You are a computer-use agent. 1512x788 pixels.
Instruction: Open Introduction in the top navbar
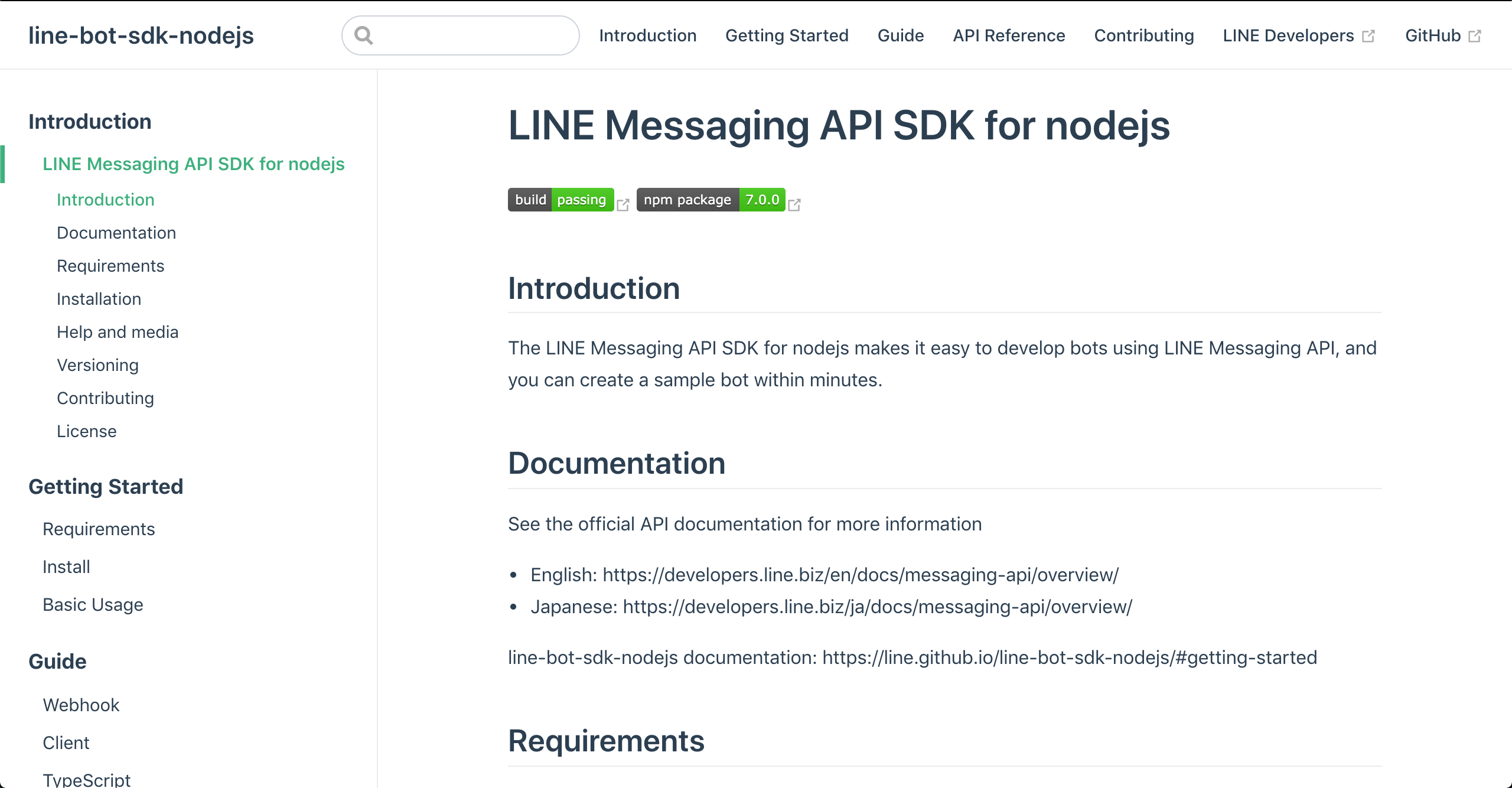(648, 35)
